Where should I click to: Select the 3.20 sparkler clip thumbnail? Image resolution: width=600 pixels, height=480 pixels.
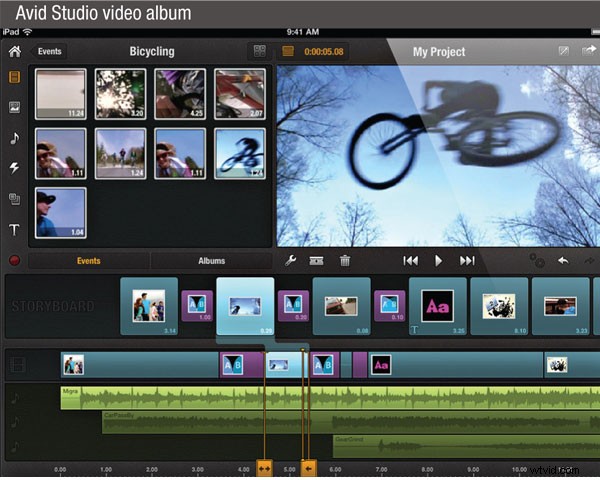[120, 94]
